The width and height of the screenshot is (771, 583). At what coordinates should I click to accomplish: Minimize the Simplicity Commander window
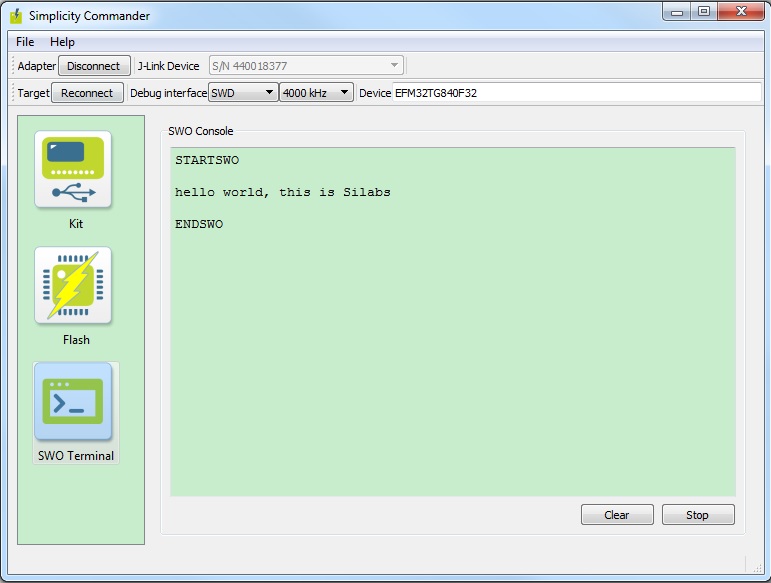point(677,11)
